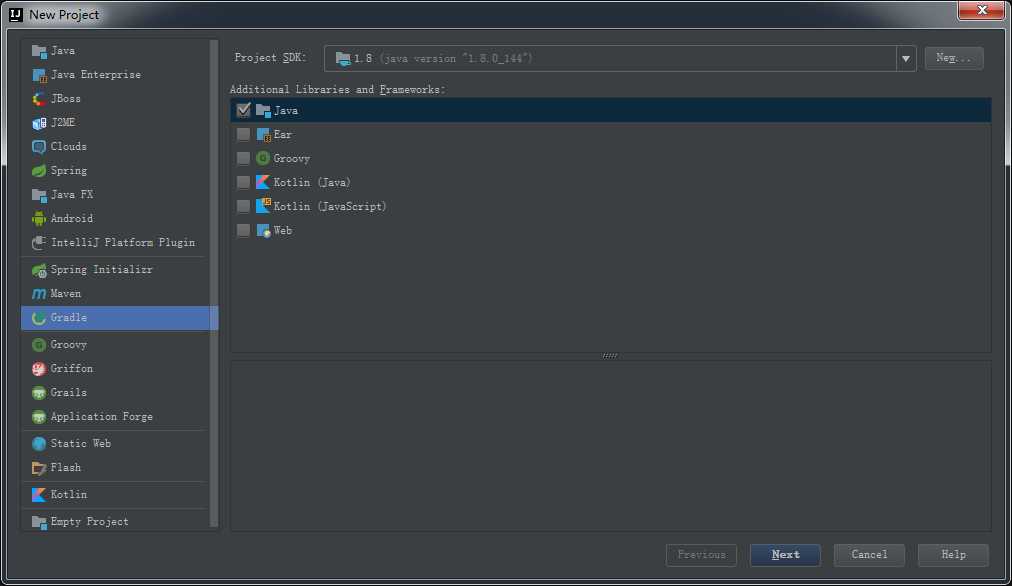This screenshot has height=586, width=1012.
Task: Choose the Kotlin icon in left sidebar
Action: pyautogui.click(x=39, y=494)
